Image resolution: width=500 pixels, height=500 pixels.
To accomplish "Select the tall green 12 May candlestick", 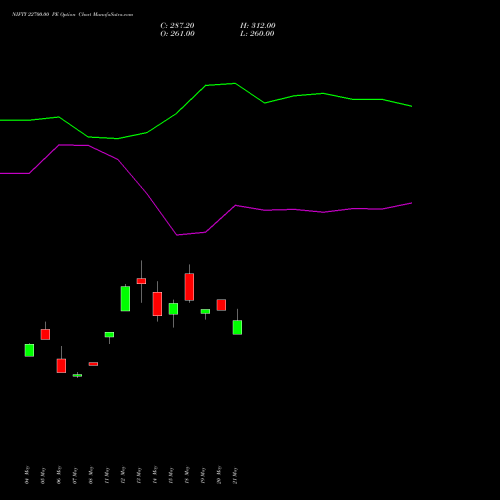I will [x=125, y=299].
